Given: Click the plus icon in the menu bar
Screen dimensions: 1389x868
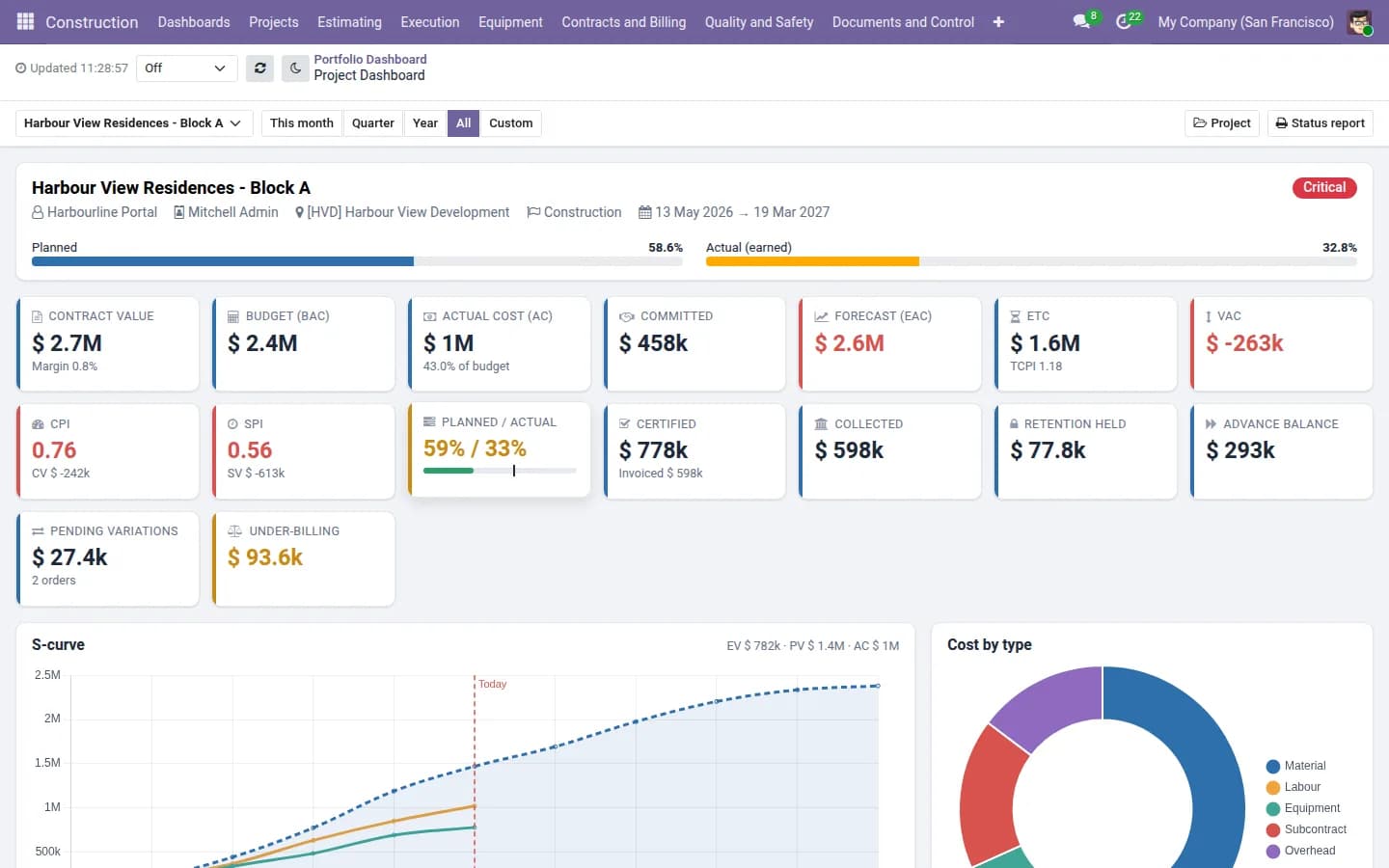Looking at the screenshot, I should click(x=998, y=21).
